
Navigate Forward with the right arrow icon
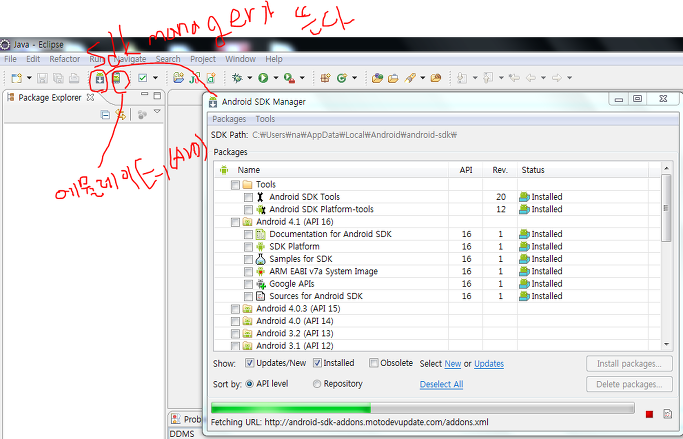click(557, 78)
